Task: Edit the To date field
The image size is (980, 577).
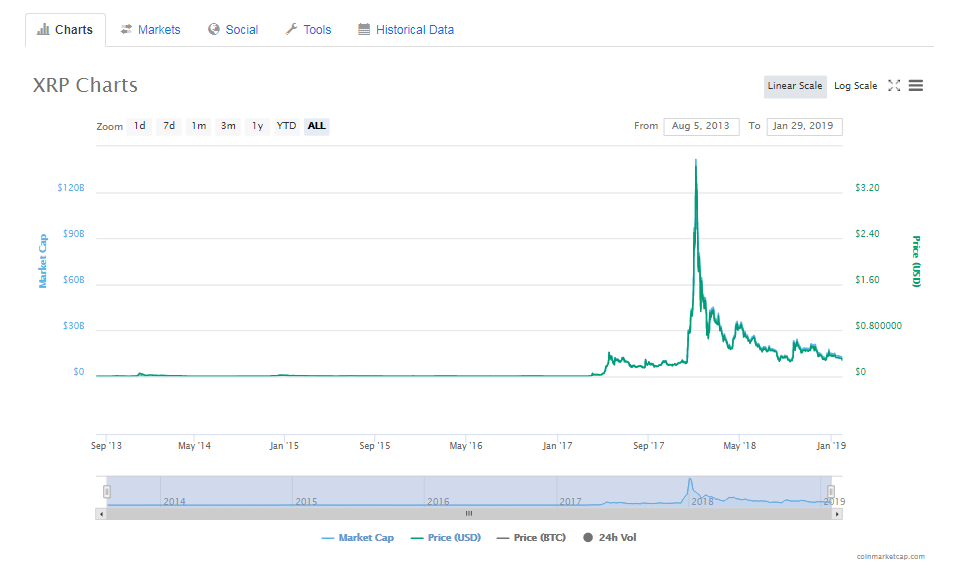Action: (804, 126)
